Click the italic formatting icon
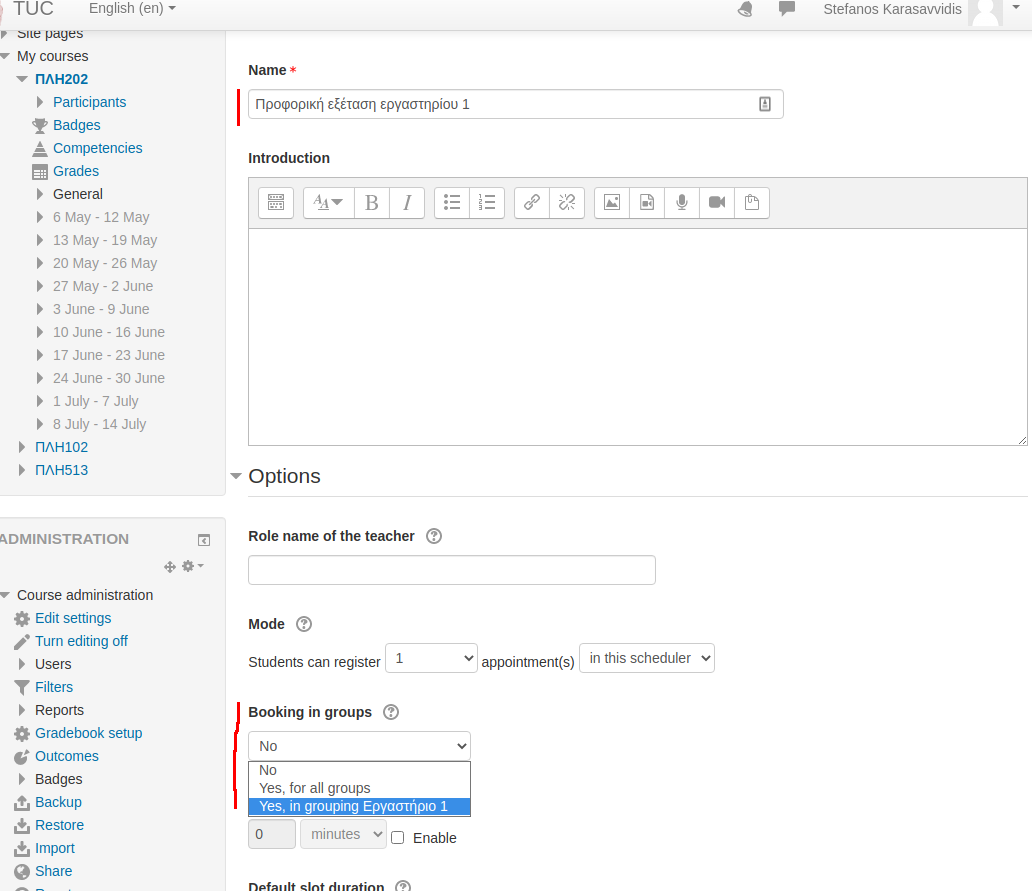 (x=407, y=203)
